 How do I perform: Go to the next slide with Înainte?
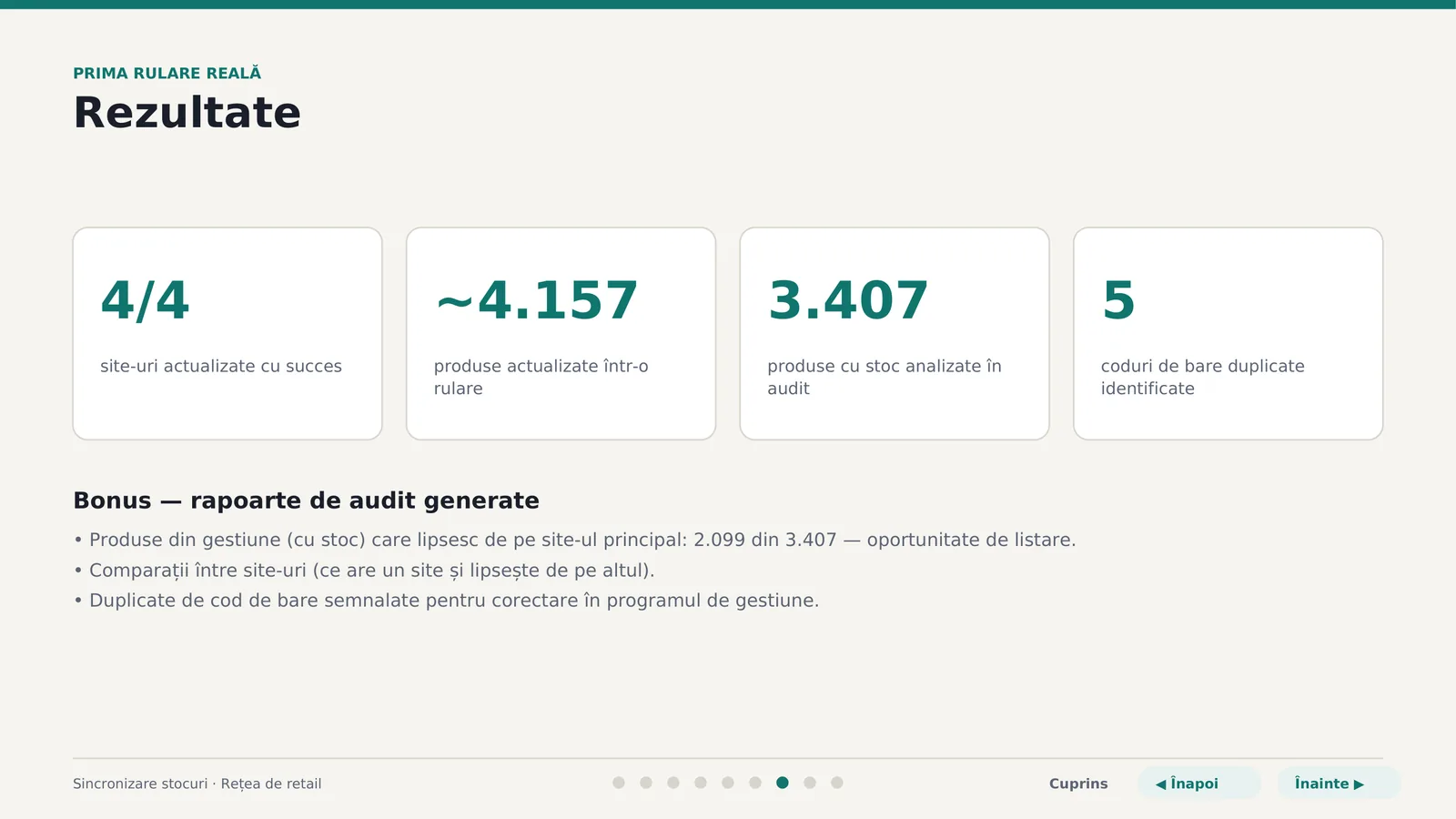pyautogui.click(x=1339, y=783)
